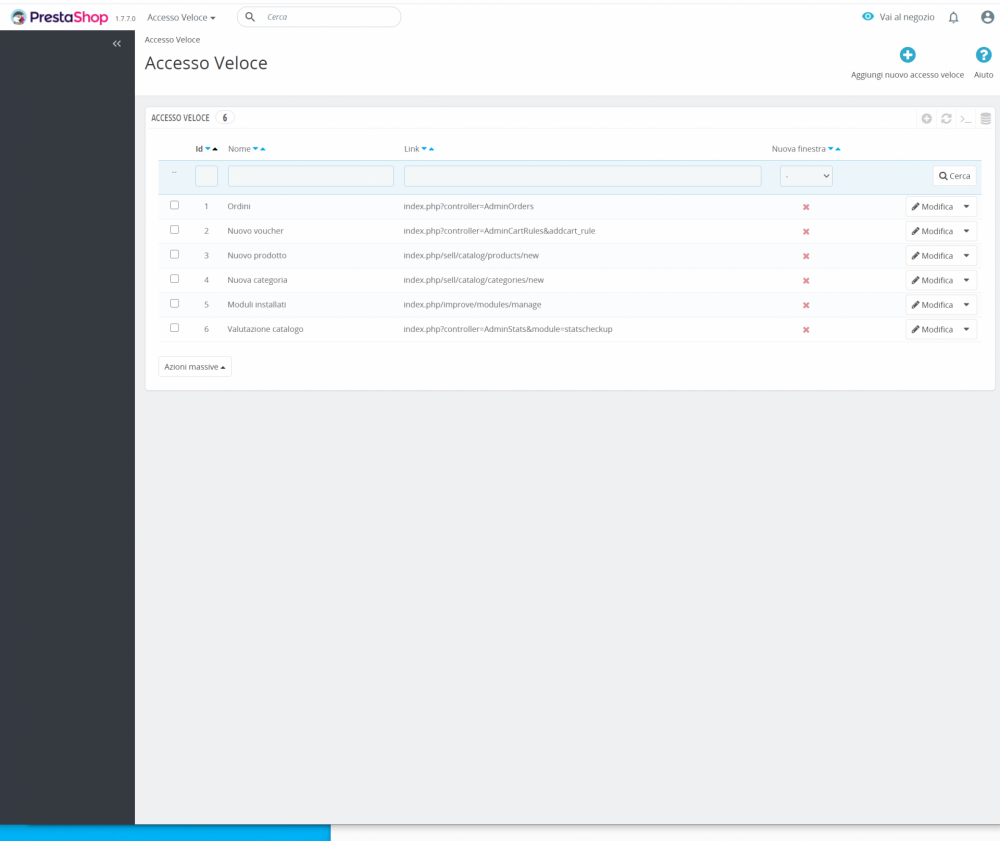Sort Nome column ascending arrow

coord(263,149)
